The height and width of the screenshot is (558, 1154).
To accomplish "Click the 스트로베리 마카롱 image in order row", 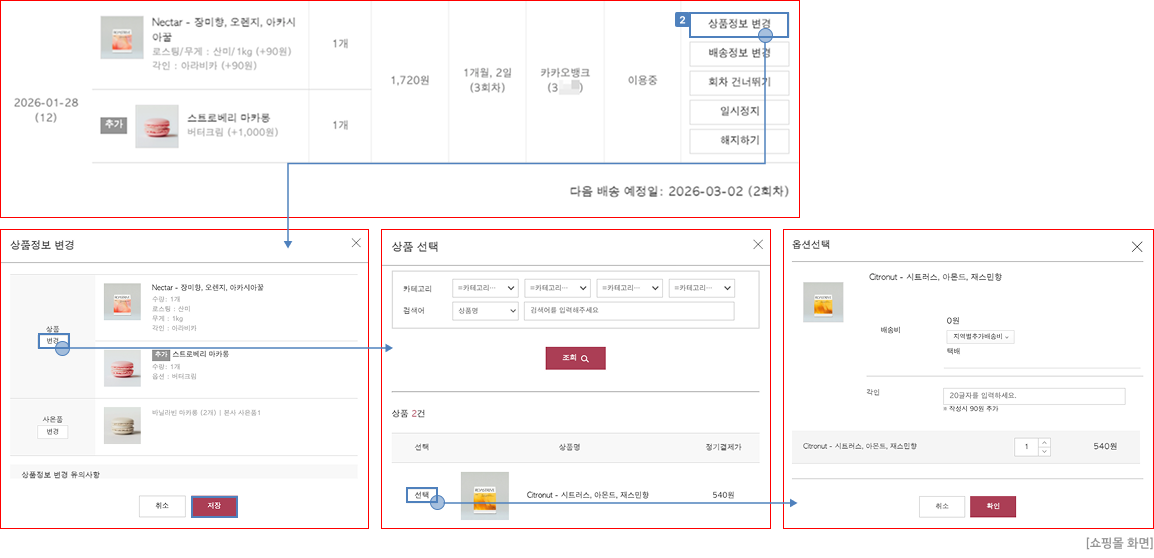I will tap(157, 126).
